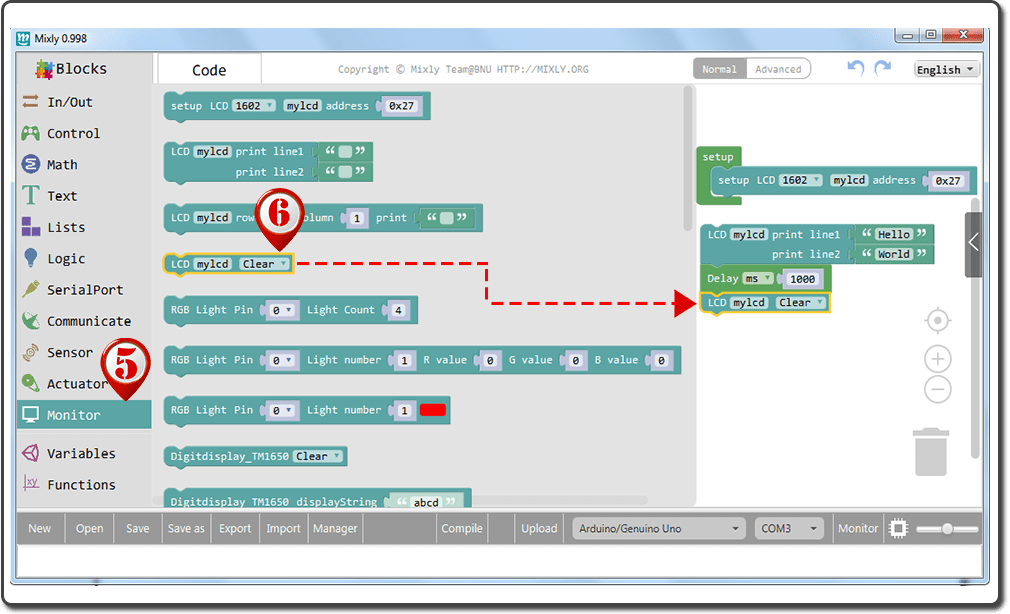
Task: Click the Communicate satellite dish icon
Action: (x=30, y=320)
